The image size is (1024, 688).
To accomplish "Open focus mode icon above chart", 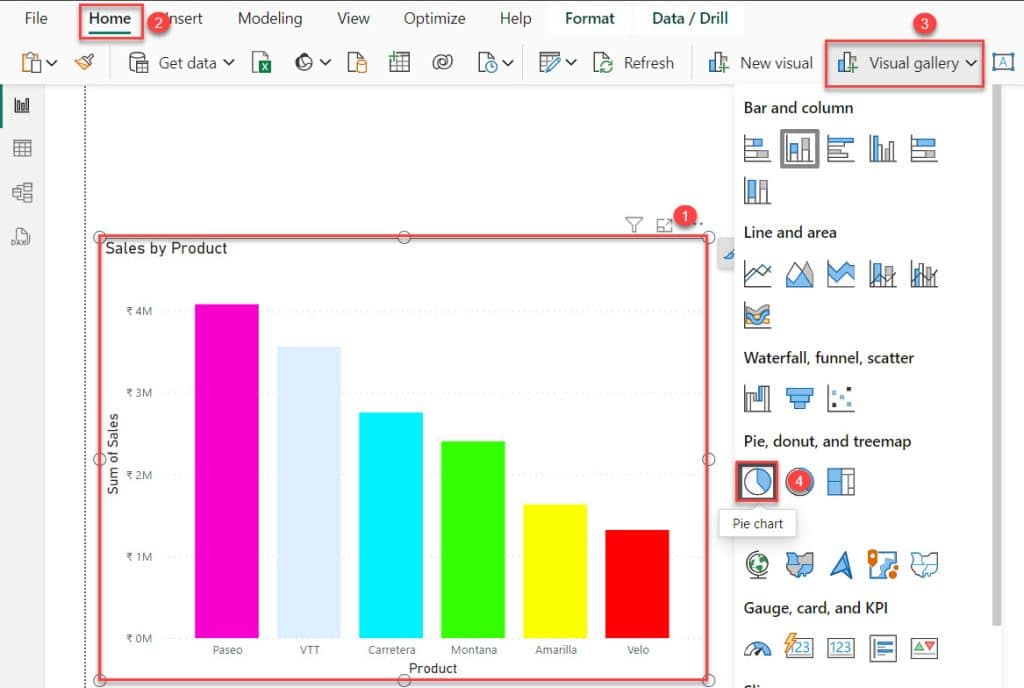I will click(664, 225).
